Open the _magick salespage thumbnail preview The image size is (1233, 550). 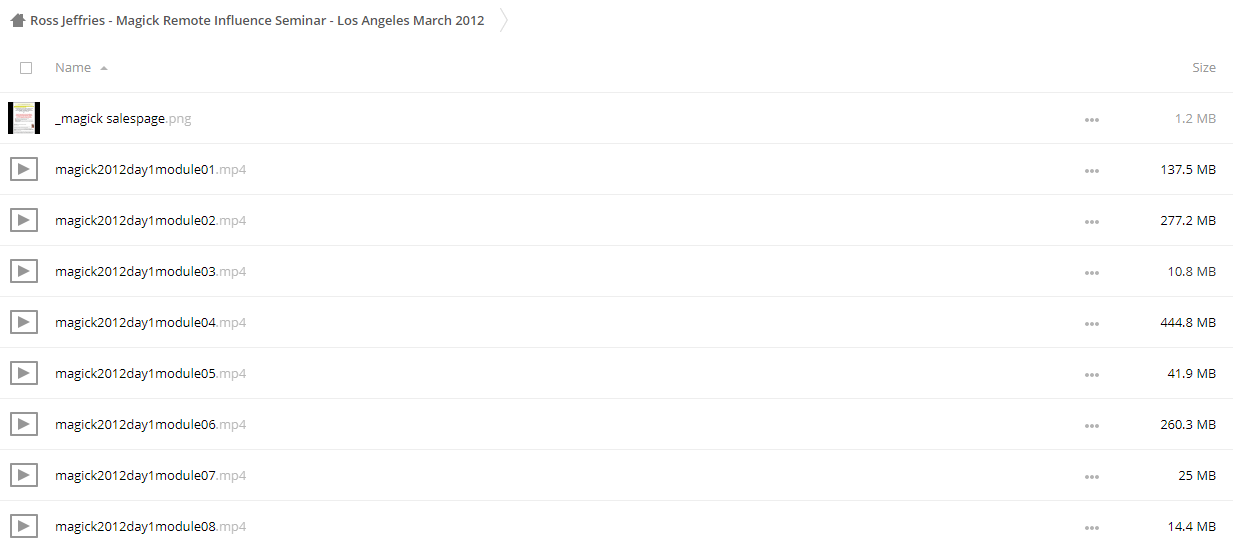24,118
